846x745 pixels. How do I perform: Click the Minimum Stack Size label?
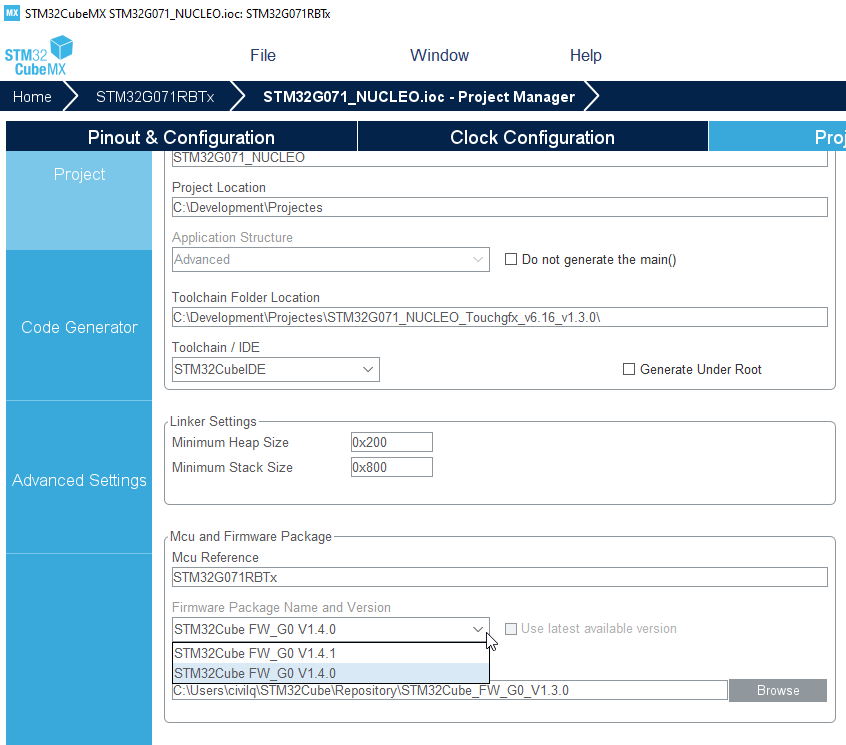coord(233,467)
